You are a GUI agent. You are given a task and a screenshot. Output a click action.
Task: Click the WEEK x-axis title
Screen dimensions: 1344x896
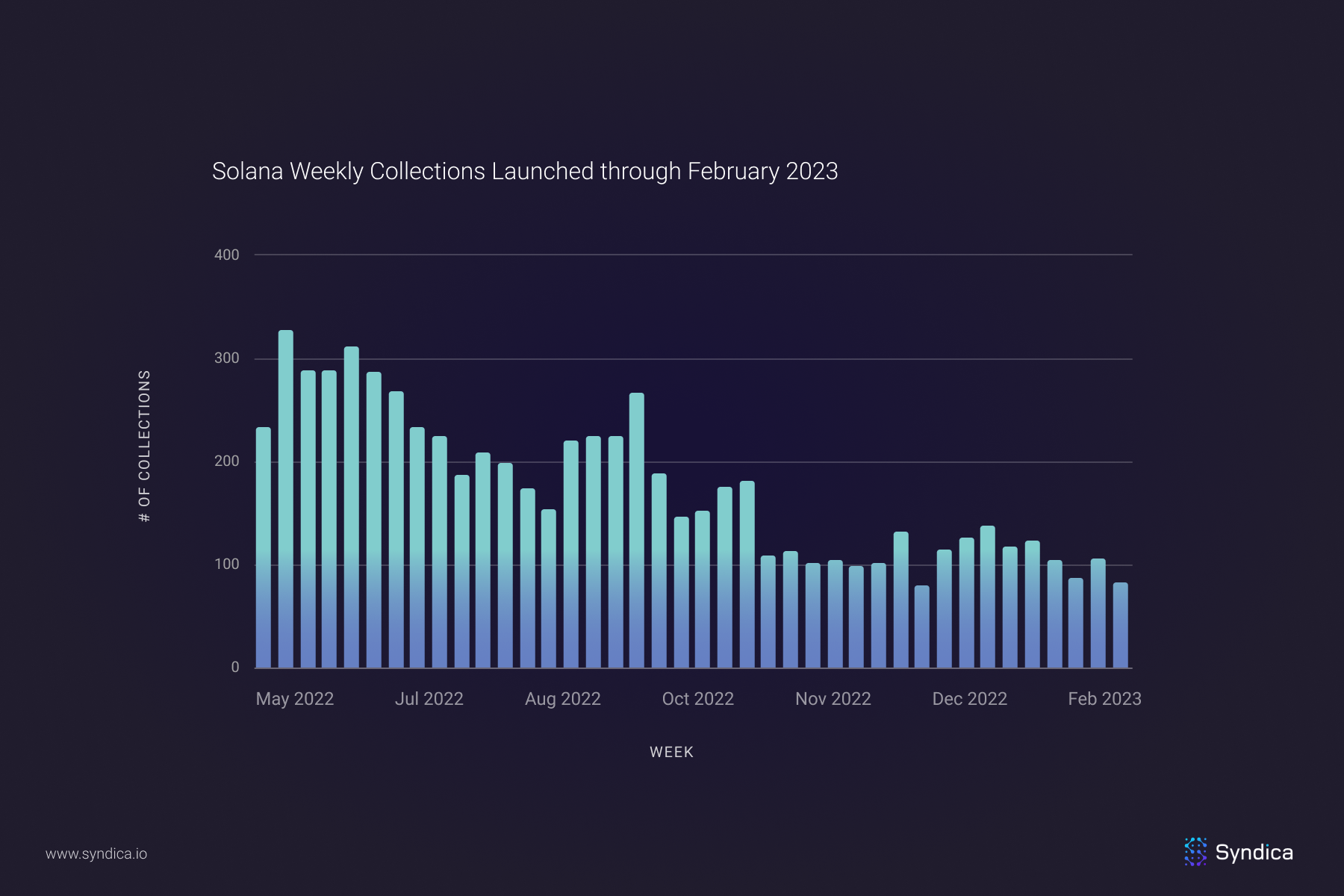point(671,752)
